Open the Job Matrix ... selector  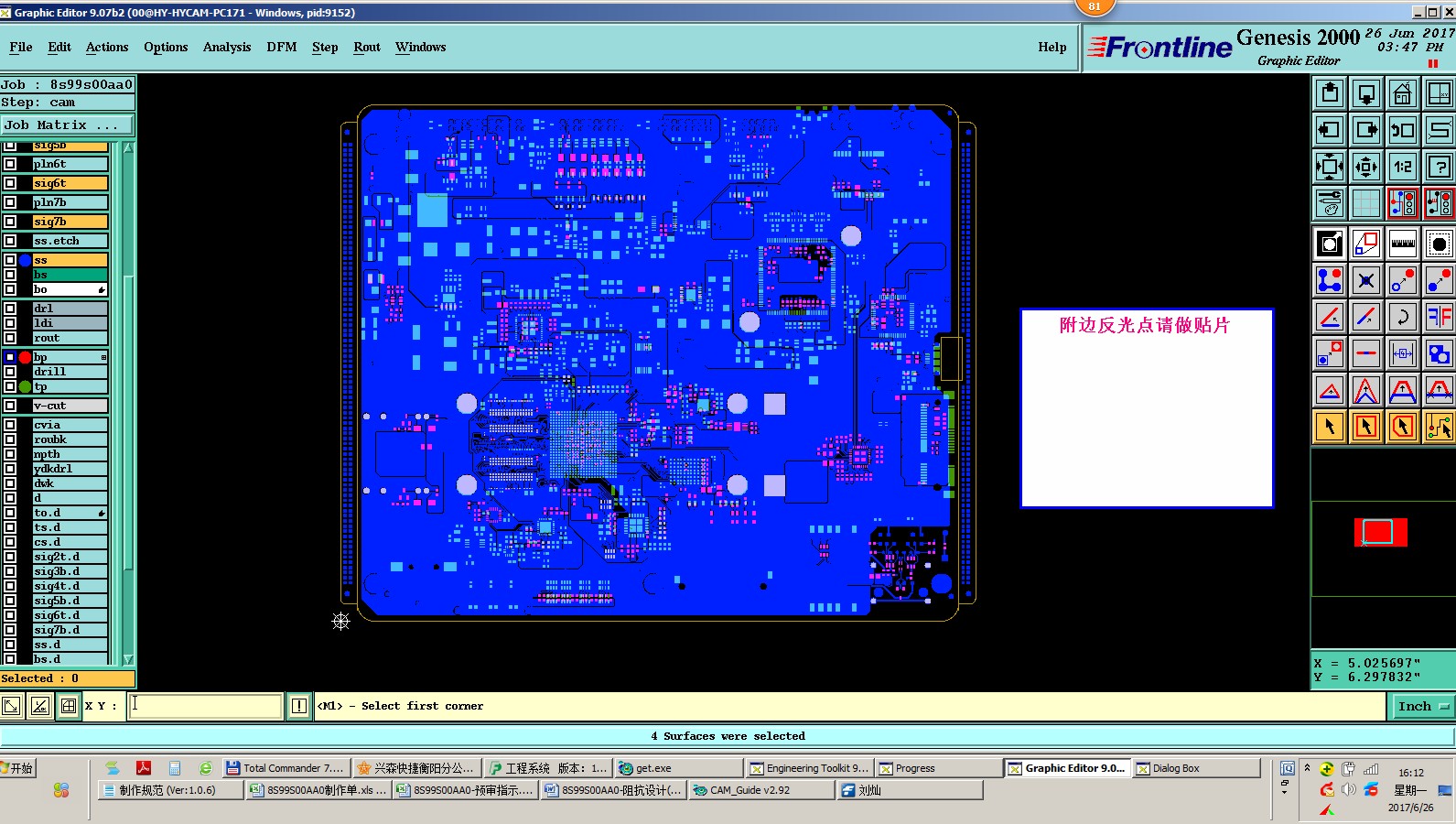(67, 125)
